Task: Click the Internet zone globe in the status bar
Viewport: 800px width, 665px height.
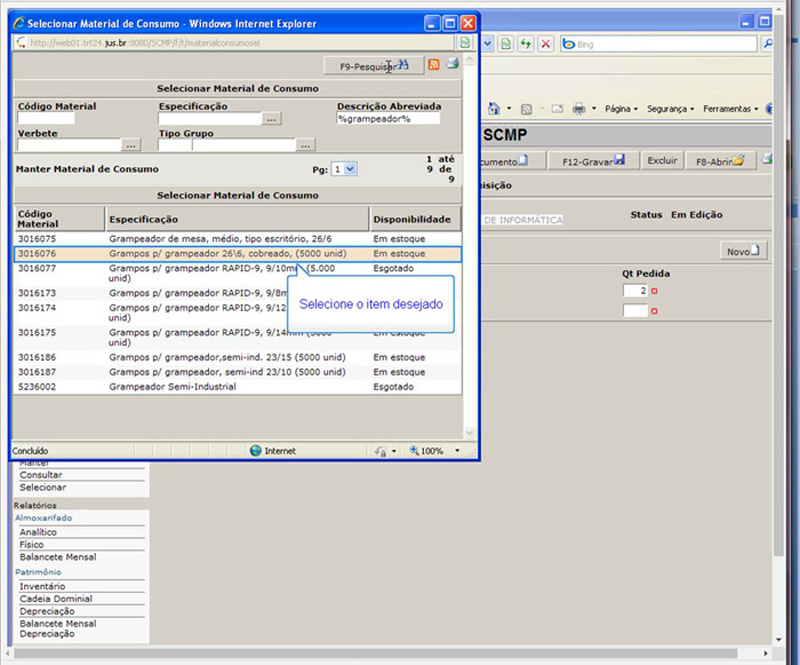Action: pos(256,451)
